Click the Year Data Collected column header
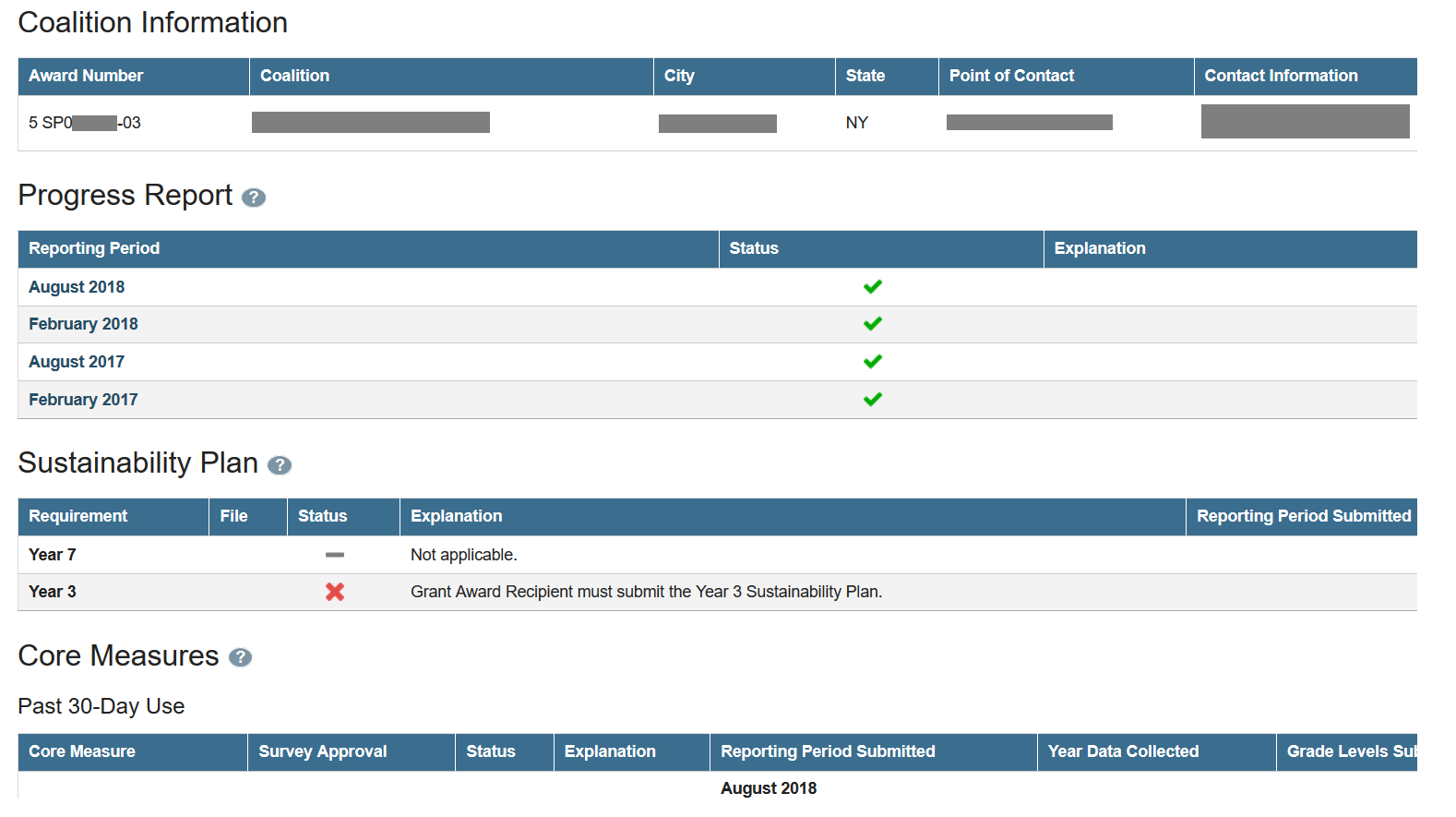The image size is (1456, 817). pos(1123,751)
